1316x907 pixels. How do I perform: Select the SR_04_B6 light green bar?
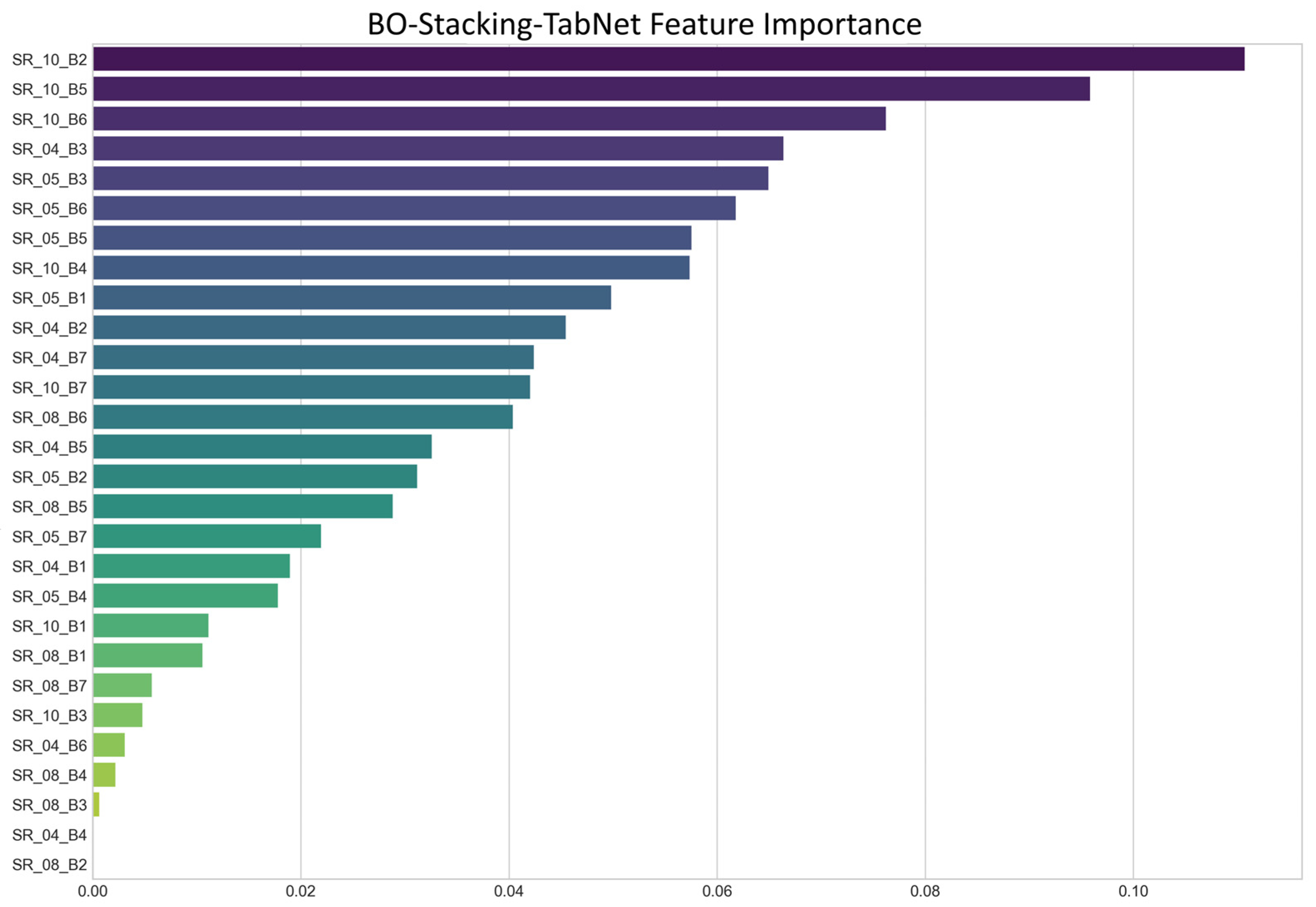[109, 745]
